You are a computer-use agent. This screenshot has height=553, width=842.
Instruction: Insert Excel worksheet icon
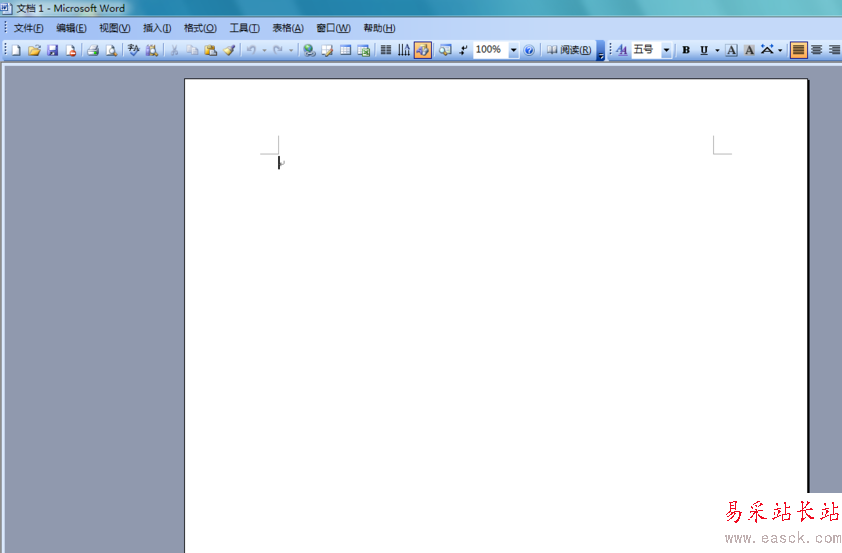coord(364,50)
